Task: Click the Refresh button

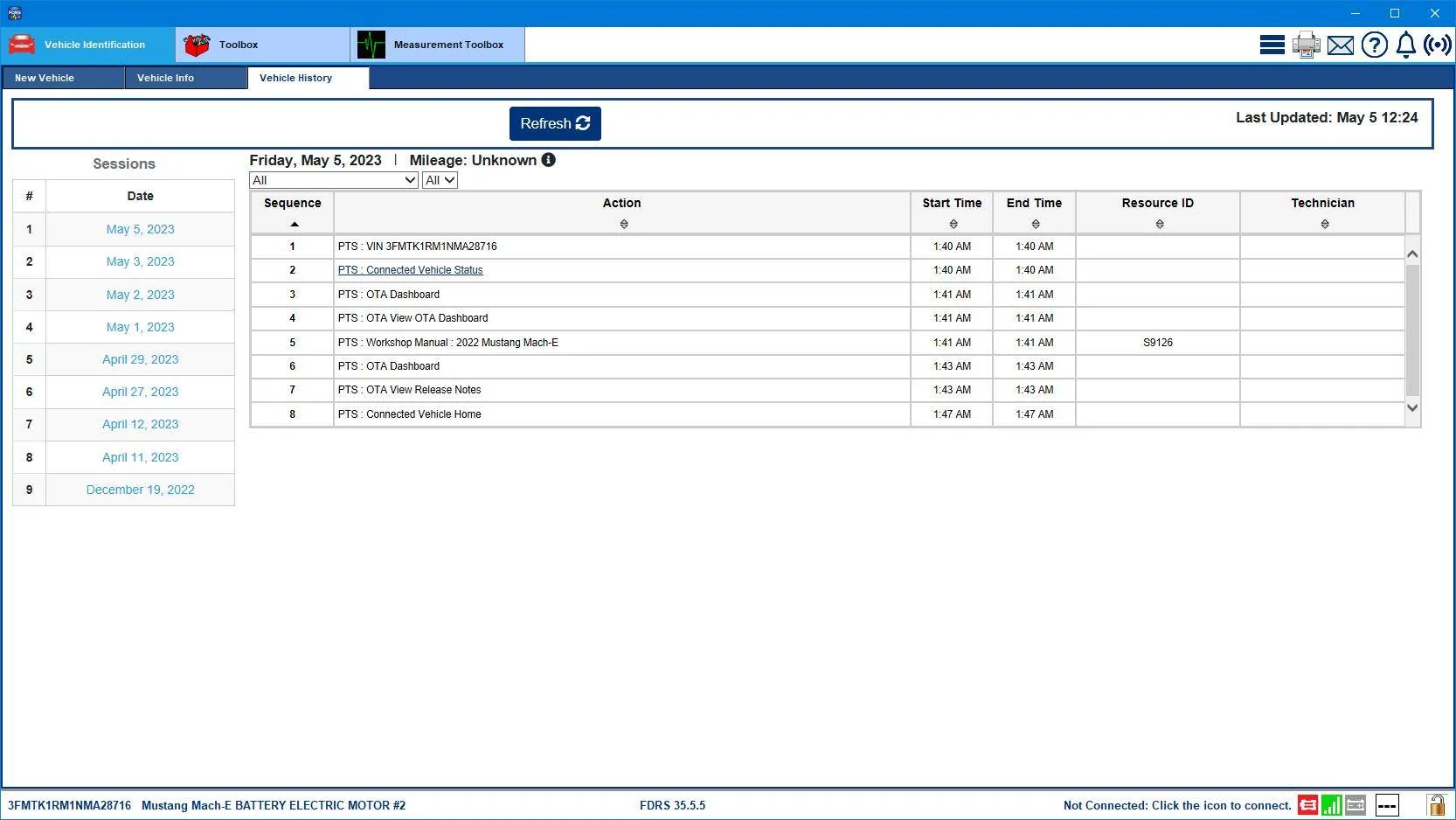Action: pyautogui.click(x=555, y=124)
